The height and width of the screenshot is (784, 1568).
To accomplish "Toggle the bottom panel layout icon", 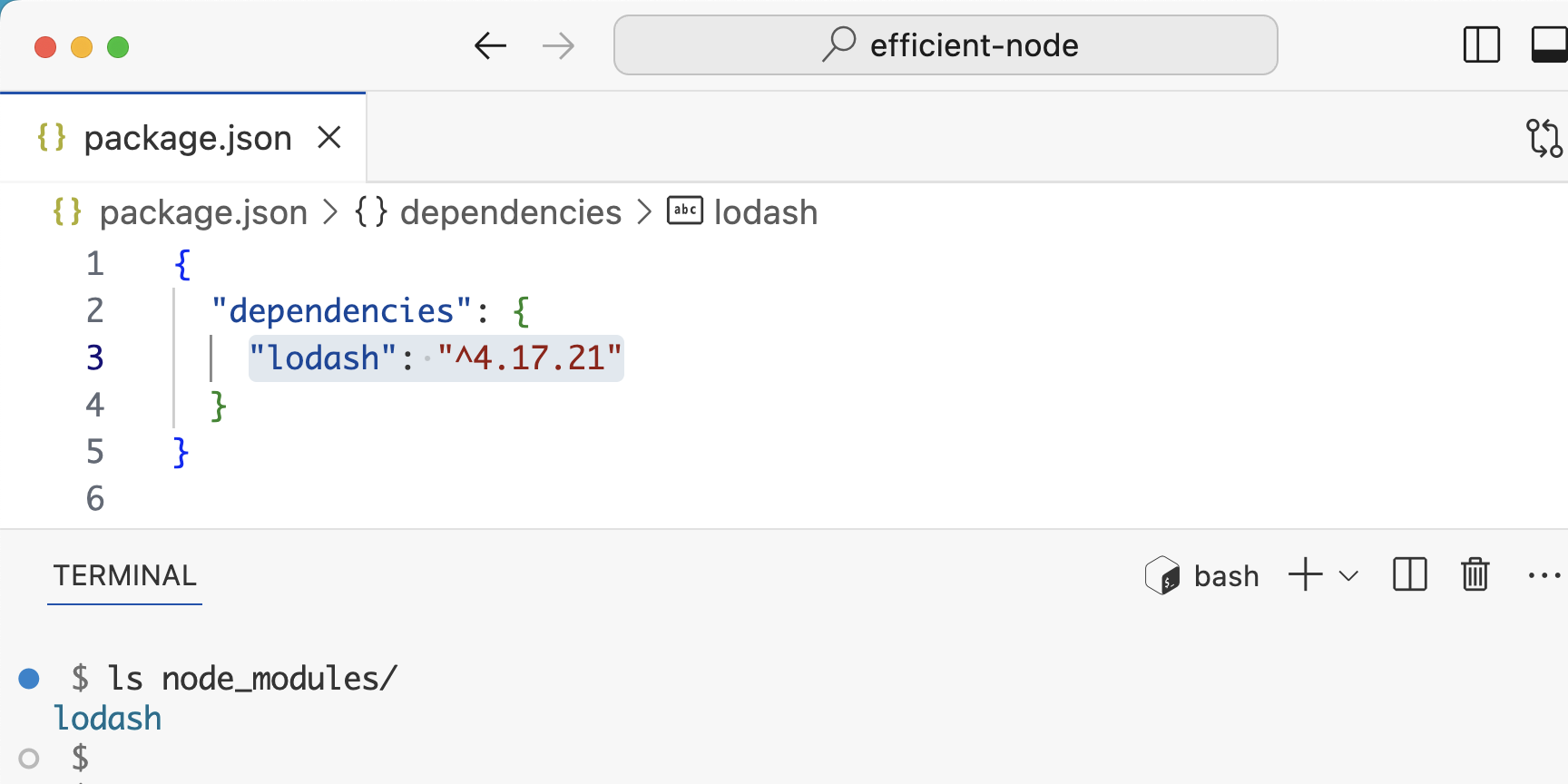I will (x=1550, y=44).
